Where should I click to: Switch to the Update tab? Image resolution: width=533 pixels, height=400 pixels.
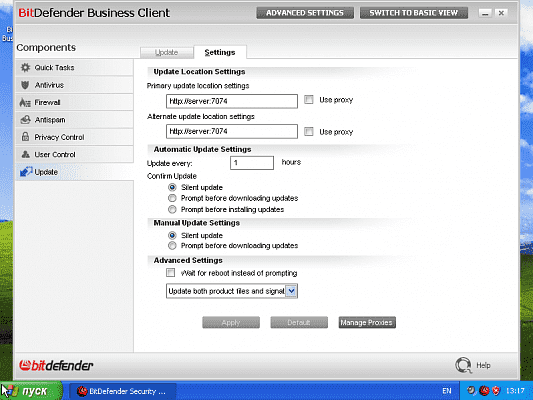click(x=167, y=53)
